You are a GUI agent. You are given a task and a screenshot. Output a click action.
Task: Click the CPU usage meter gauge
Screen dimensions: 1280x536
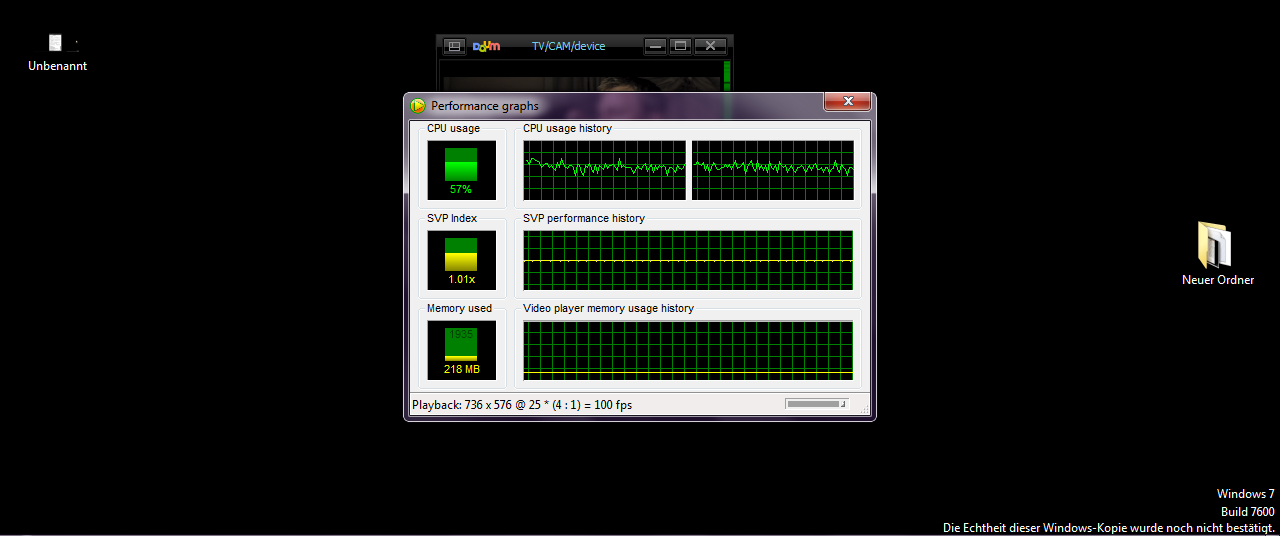(461, 169)
